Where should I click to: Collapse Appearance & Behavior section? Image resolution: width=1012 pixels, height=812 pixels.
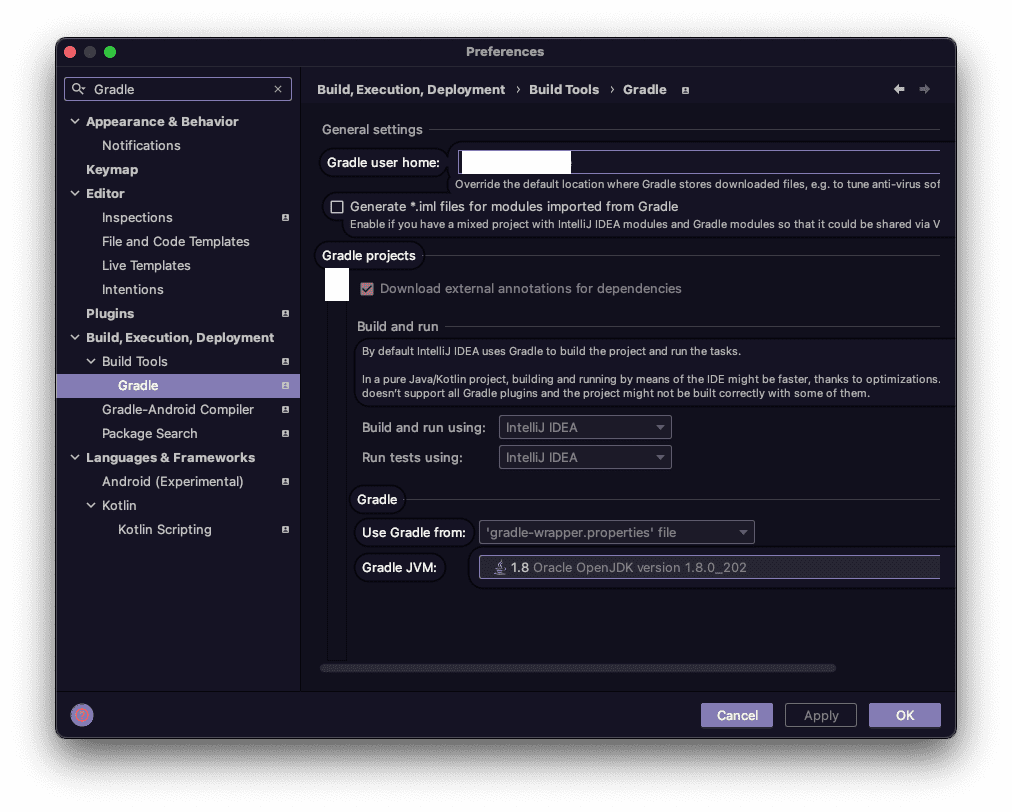75,121
